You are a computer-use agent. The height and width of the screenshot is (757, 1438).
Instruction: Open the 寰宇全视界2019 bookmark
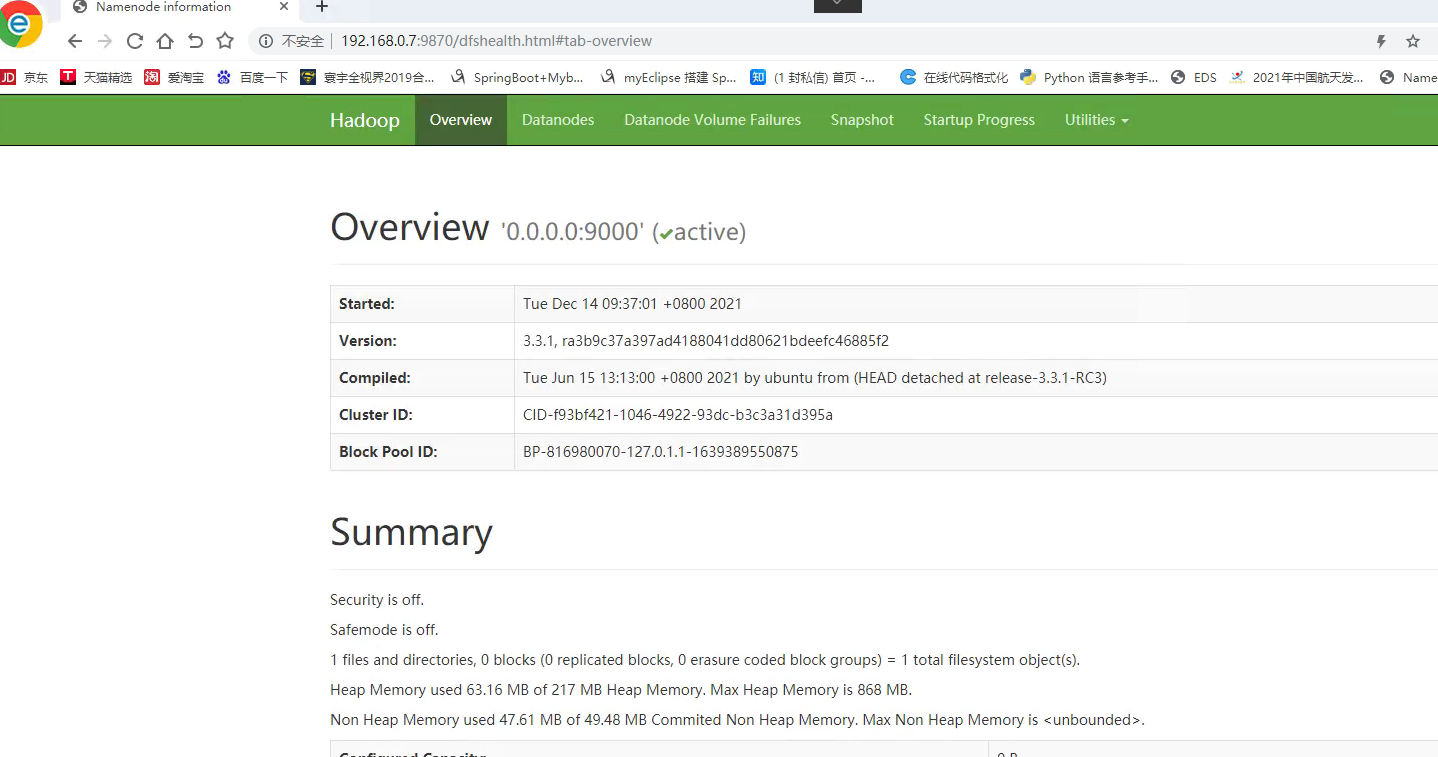pyautogui.click(x=367, y=77)
